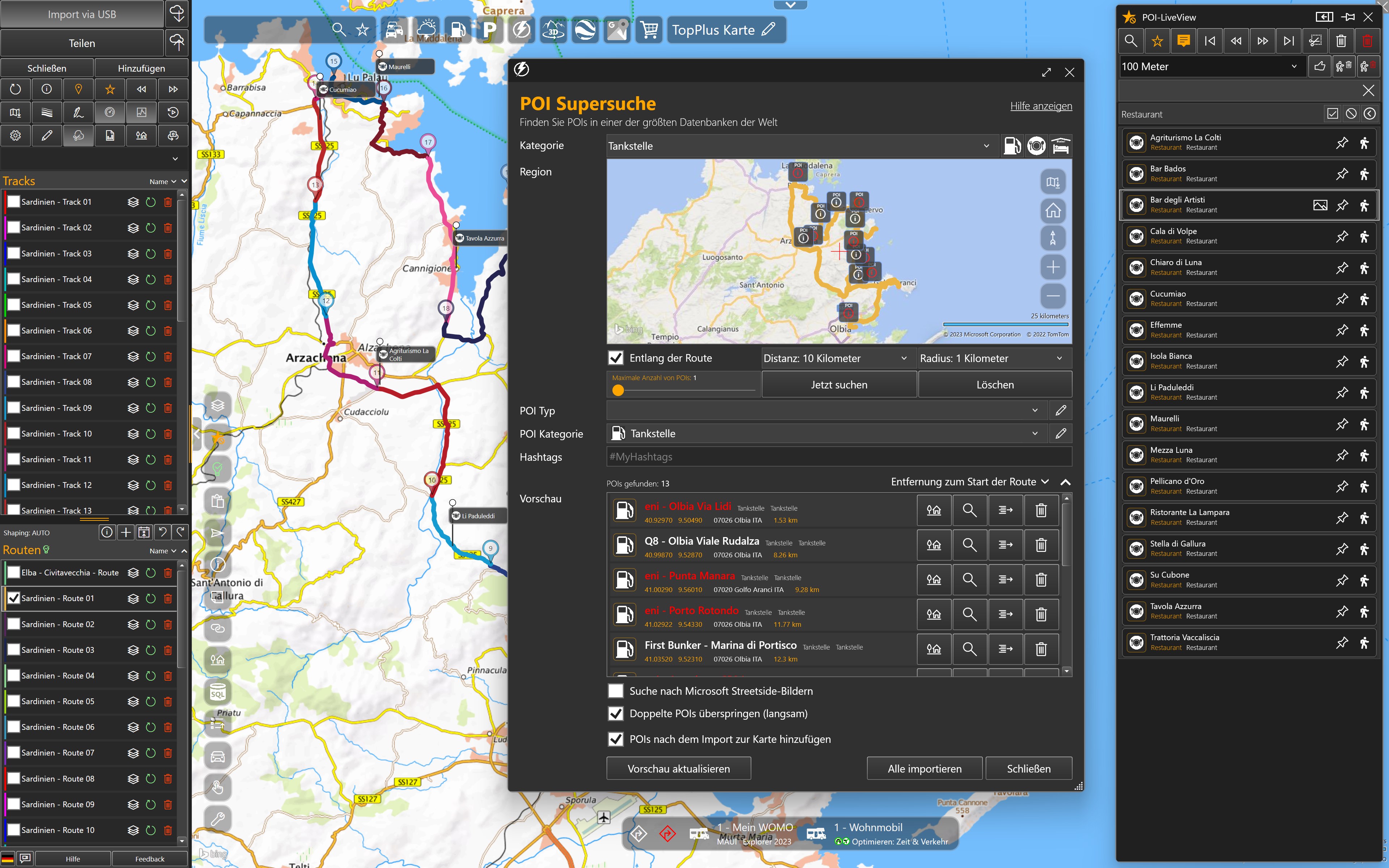
Task: Check the Sardinien - Route 02 checkbox
Action: tap(13, 624)
